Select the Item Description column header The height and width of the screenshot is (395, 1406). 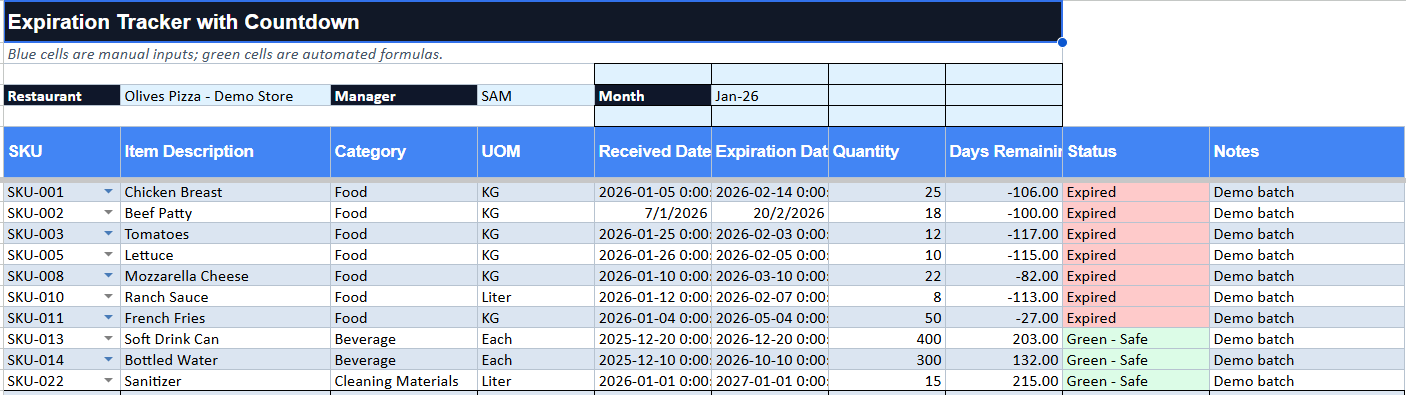pos(225,152)
